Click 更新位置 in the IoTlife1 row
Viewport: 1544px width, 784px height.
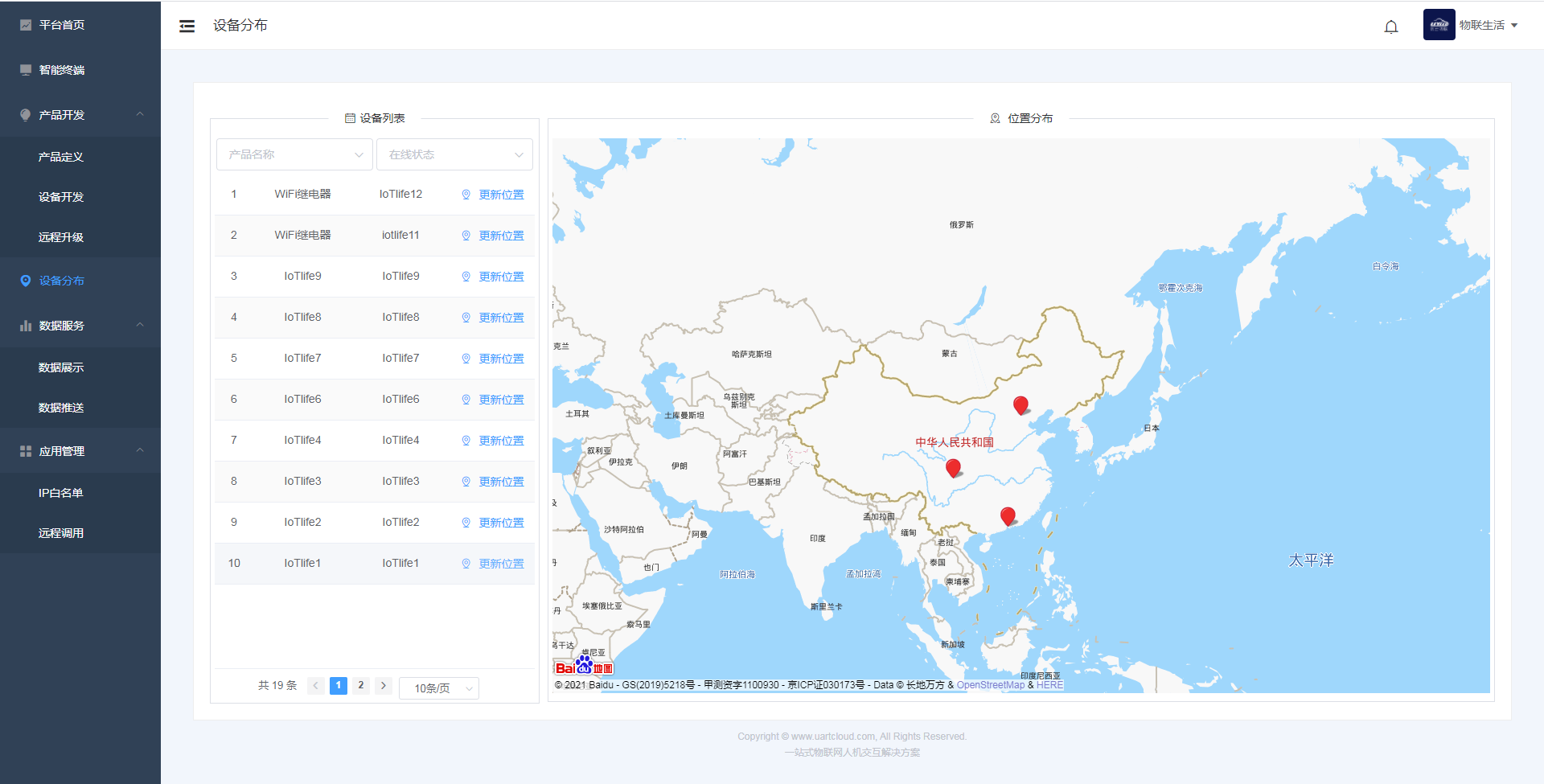point(493,564)
